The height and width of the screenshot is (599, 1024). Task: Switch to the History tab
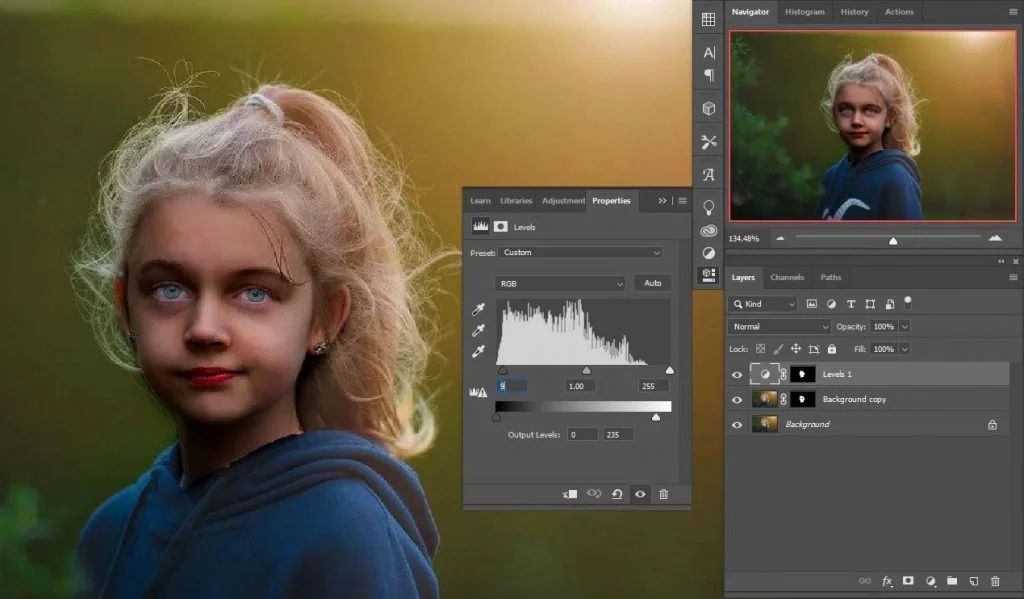[854, 12]
